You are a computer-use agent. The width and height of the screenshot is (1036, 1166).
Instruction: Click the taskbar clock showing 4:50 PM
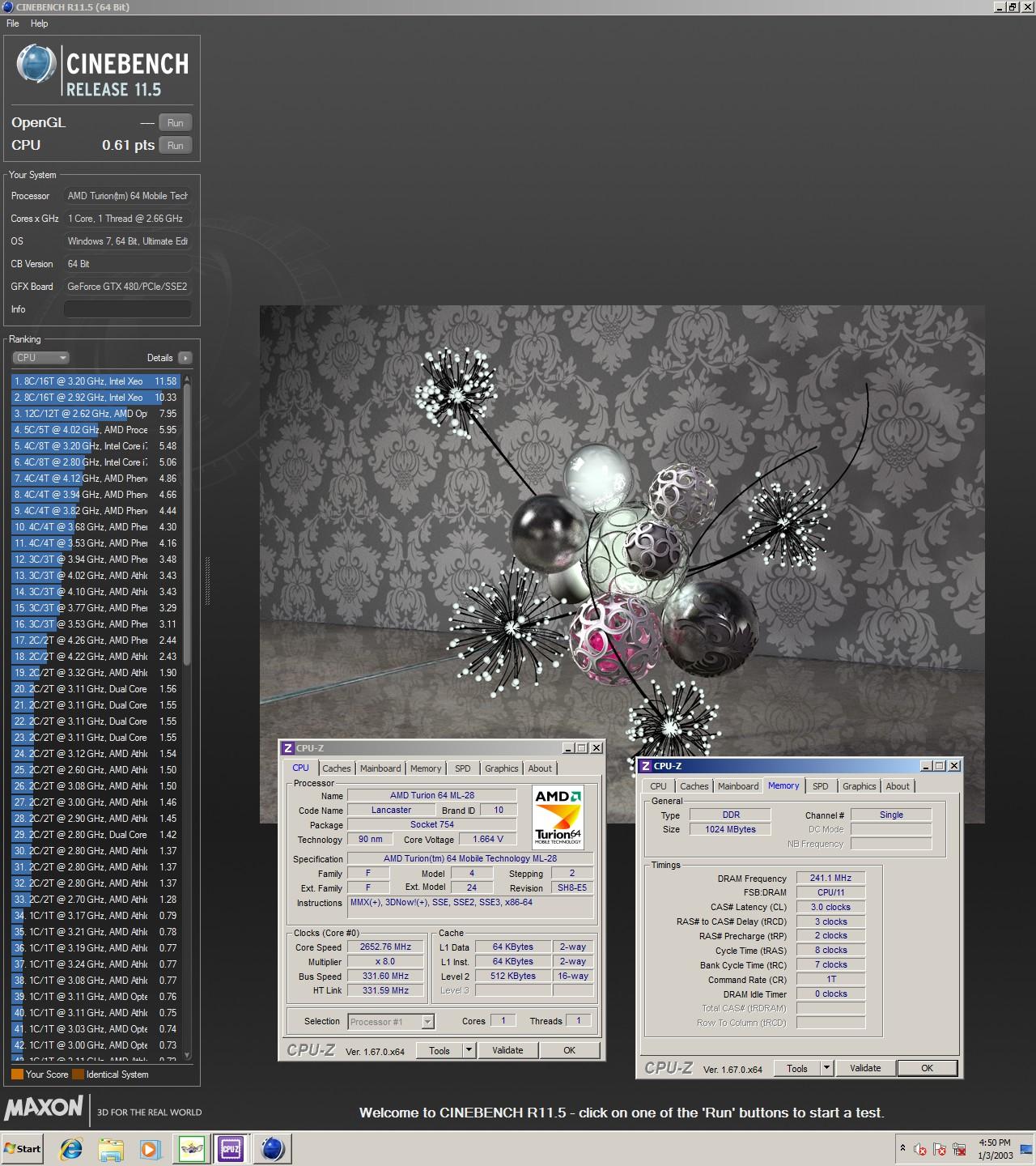pyautogui.click(x=995, y=1149)
